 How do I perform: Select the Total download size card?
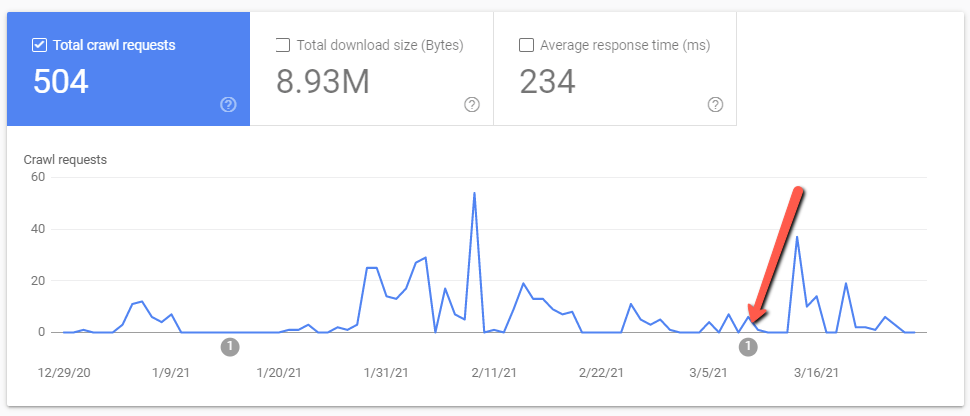point(372,69)
